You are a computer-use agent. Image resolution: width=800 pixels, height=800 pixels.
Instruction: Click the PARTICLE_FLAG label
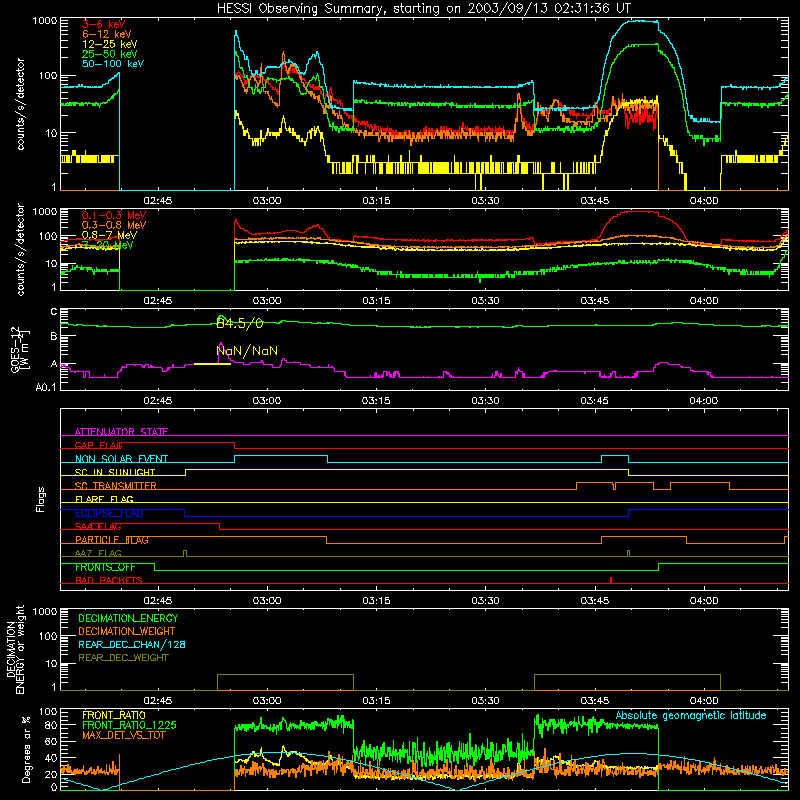tap(112, 540)
